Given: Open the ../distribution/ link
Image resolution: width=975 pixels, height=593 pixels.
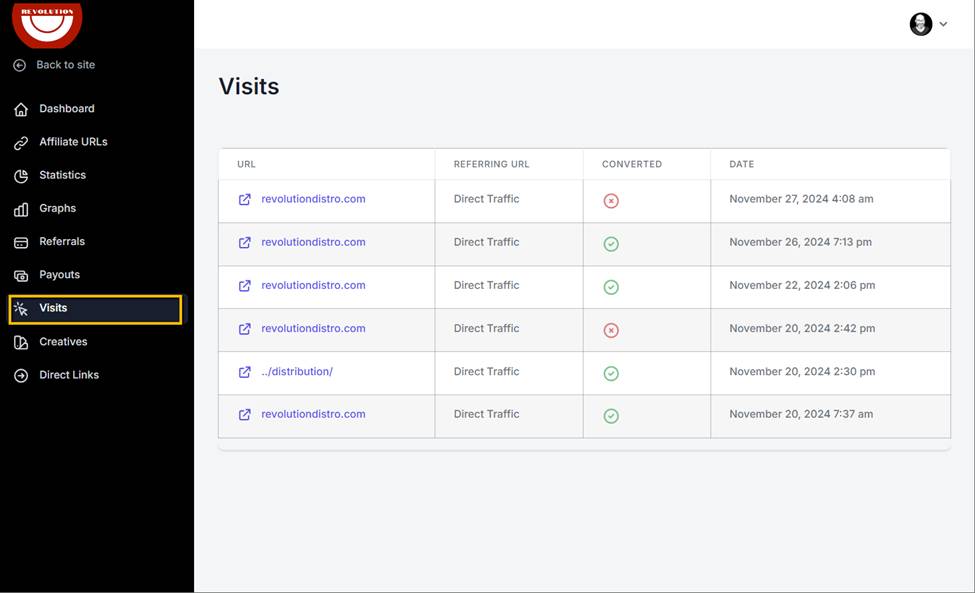Looking at the screenshot, I should coord(297,371).
